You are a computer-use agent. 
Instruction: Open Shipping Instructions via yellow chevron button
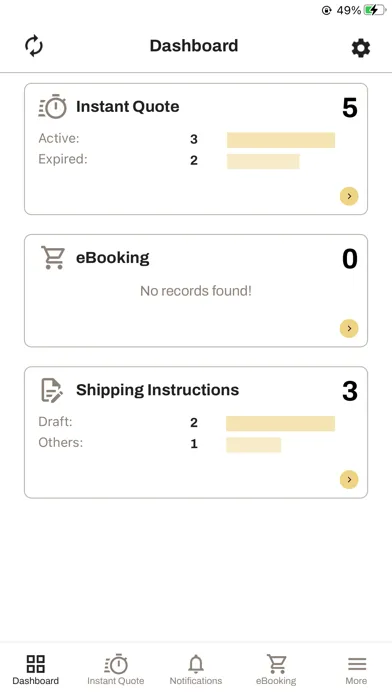349,479
